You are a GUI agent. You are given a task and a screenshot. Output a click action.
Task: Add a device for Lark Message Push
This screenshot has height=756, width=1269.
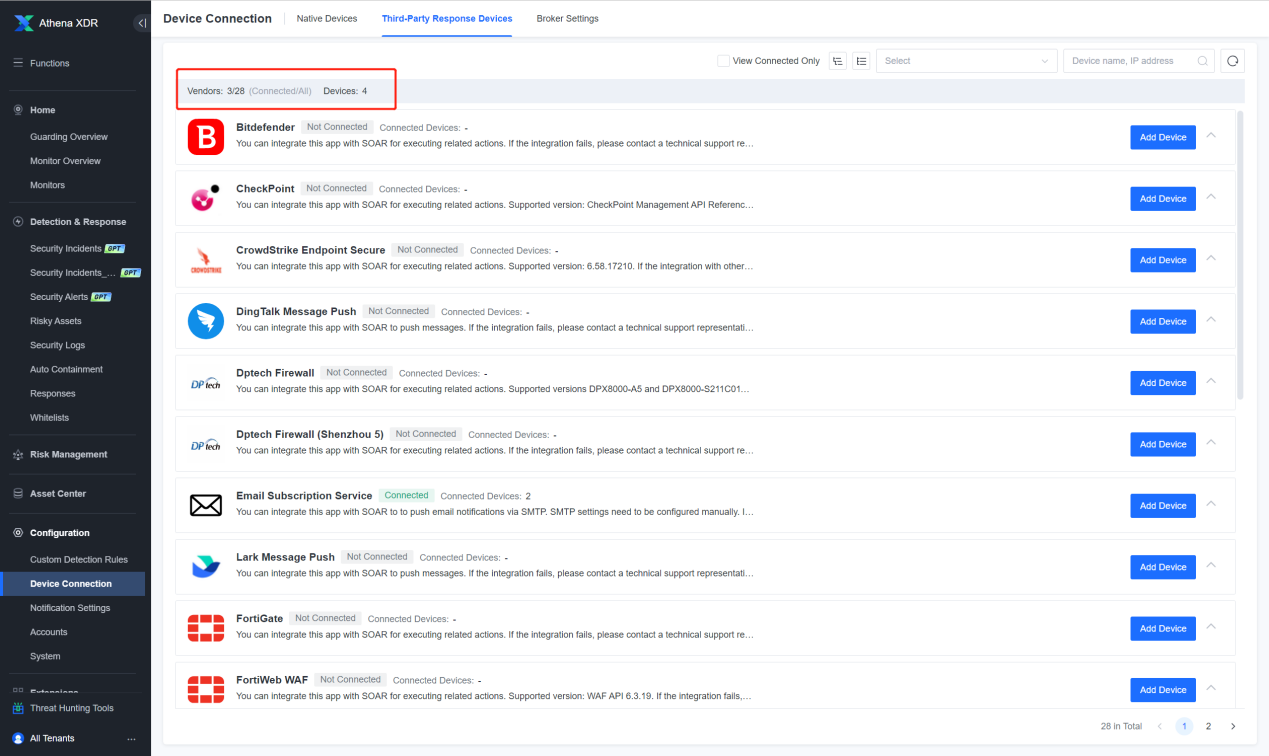(1163, 567)
